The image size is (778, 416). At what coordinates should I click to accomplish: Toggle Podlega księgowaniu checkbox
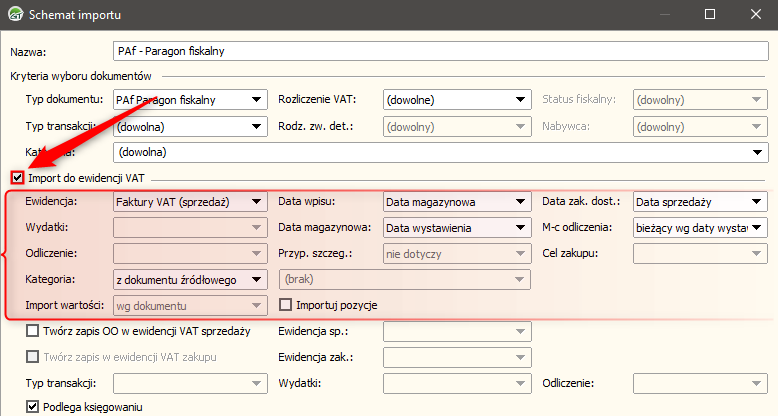coord(33,407)
